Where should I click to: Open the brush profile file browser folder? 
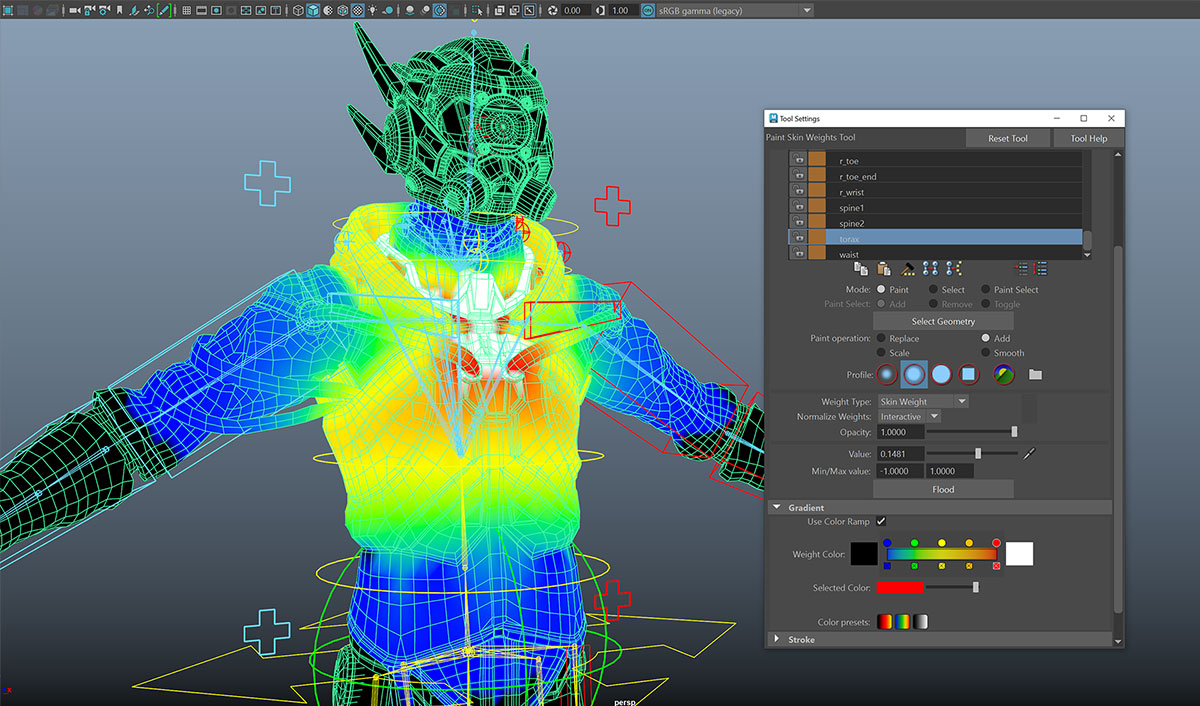point(1035,375)
